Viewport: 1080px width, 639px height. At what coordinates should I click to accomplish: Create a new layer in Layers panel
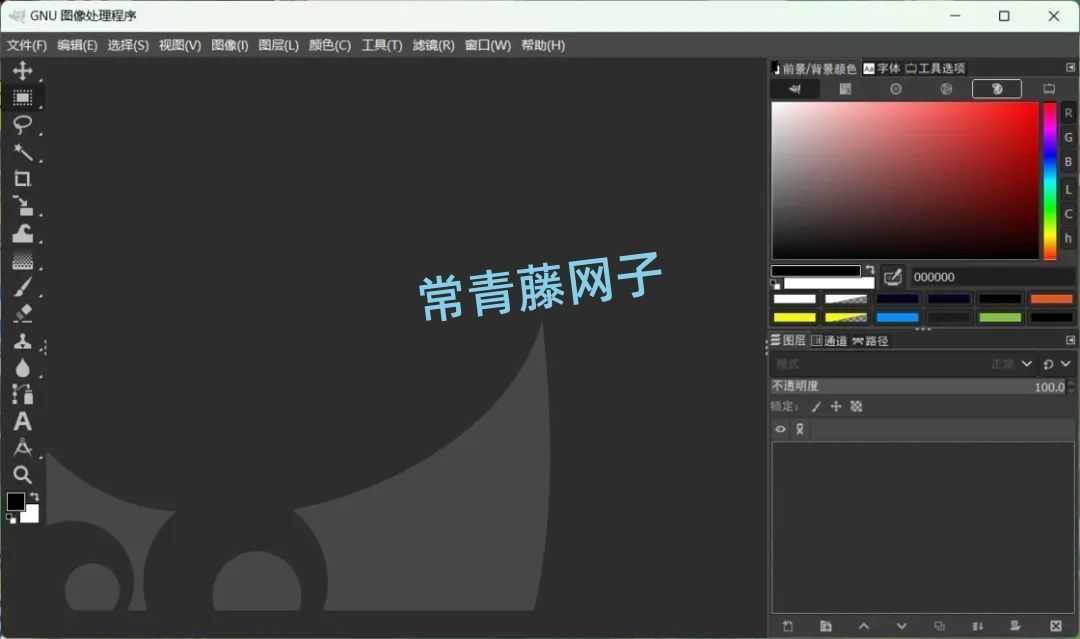(788, 626)
